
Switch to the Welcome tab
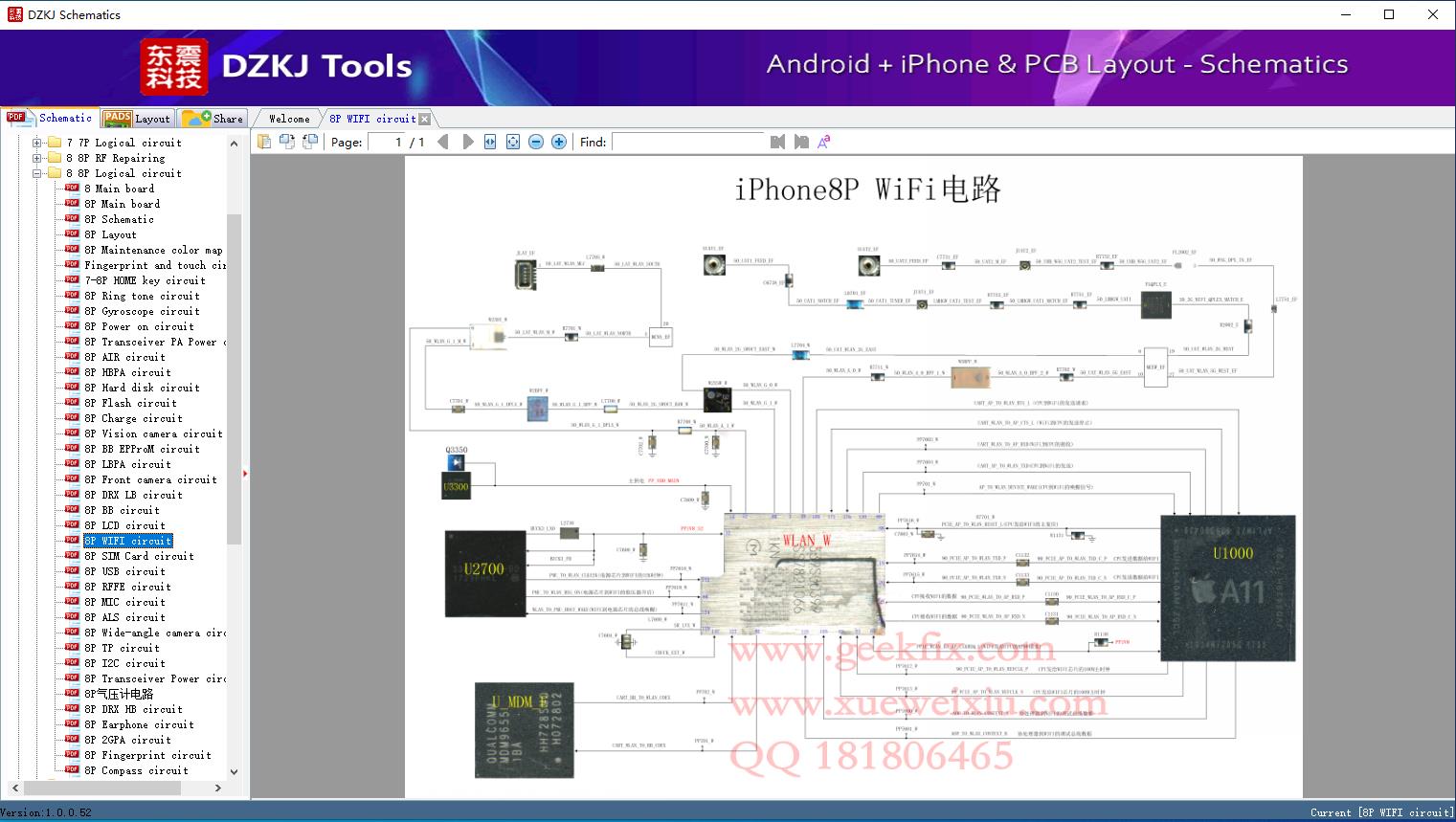pyautogui.click(x=289, y=119)
